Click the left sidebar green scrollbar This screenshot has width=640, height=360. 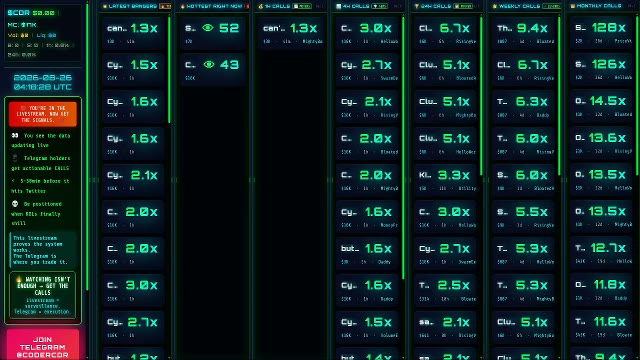coord(87,147)
